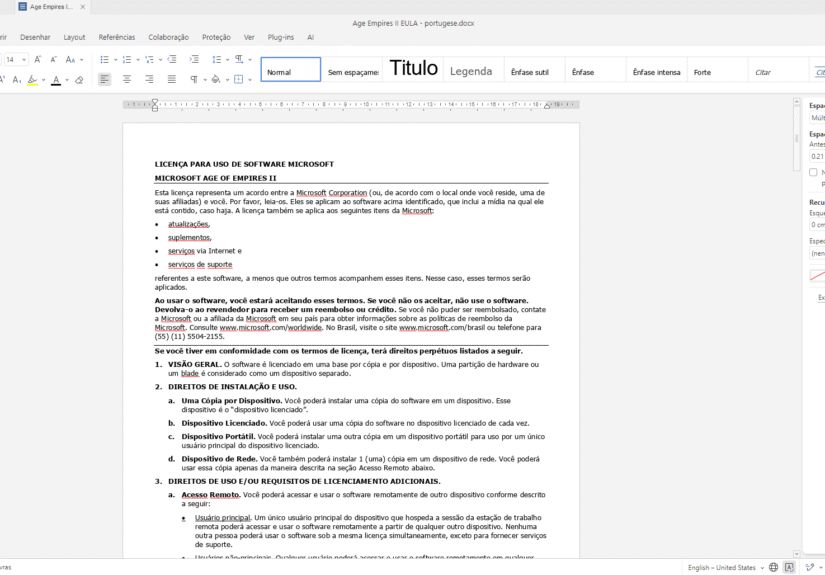Screen dimensions: 825x575
Task: Tick the paragraph spacing checkbox in sidebar
Action: coord(813,172)
